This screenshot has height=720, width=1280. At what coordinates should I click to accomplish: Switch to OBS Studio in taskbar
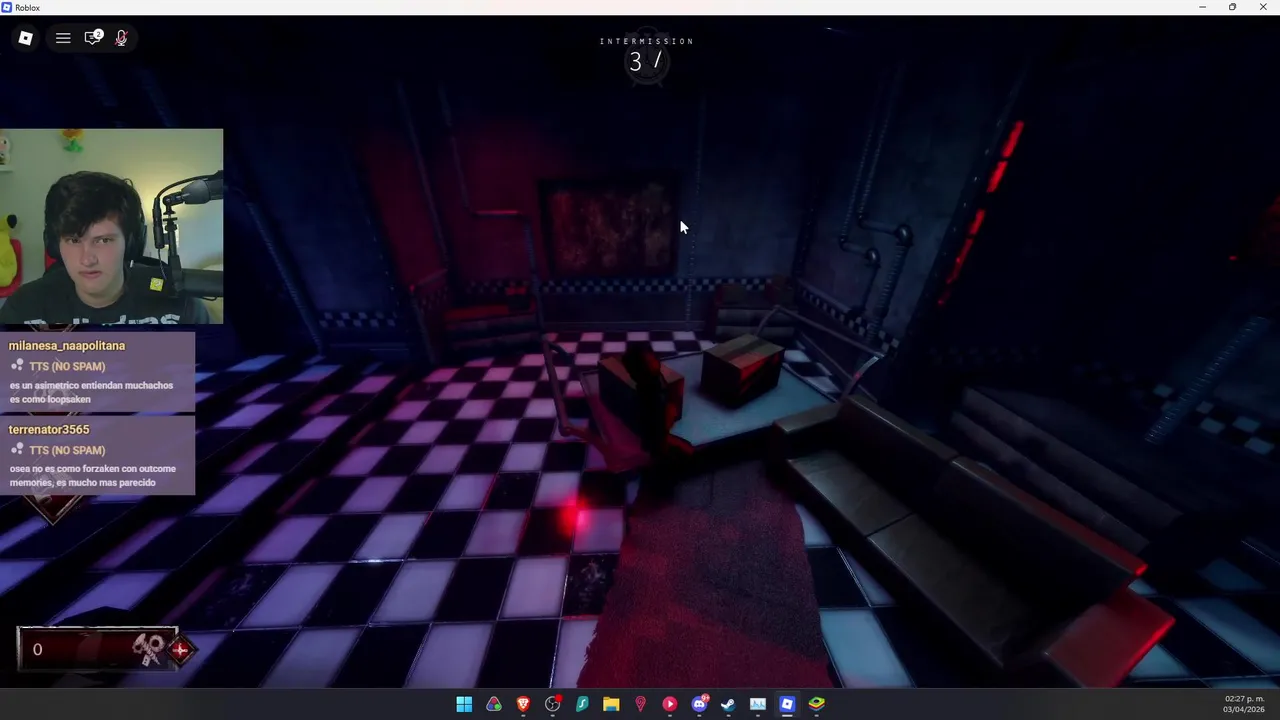tap(553, 704)
